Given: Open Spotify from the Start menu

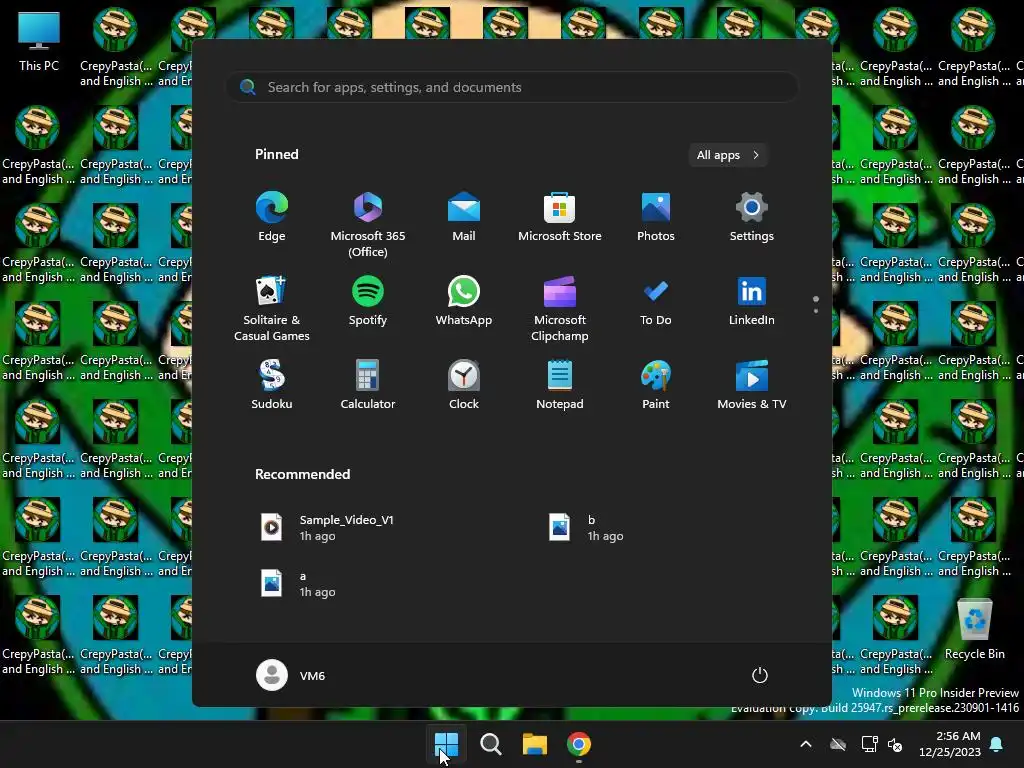Looking at the screenshot, I should (x=368, y=301).
